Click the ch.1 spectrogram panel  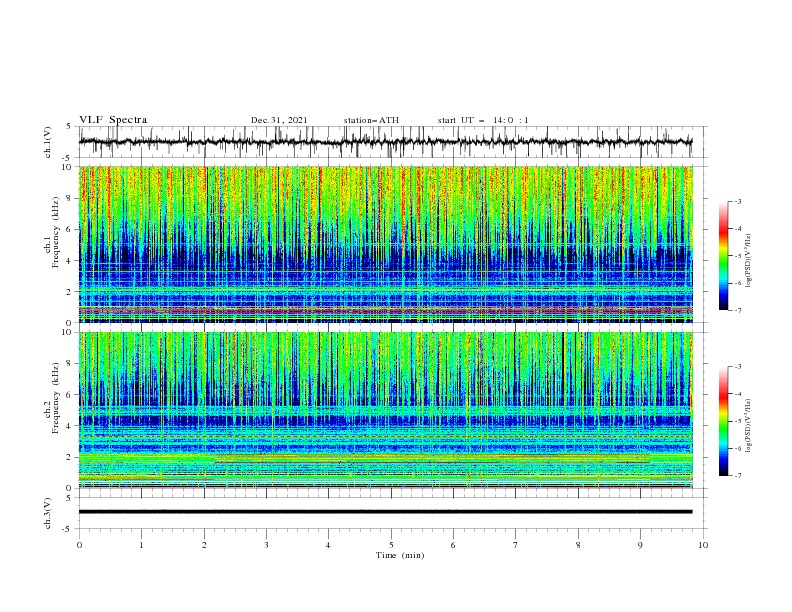[385, 244]
